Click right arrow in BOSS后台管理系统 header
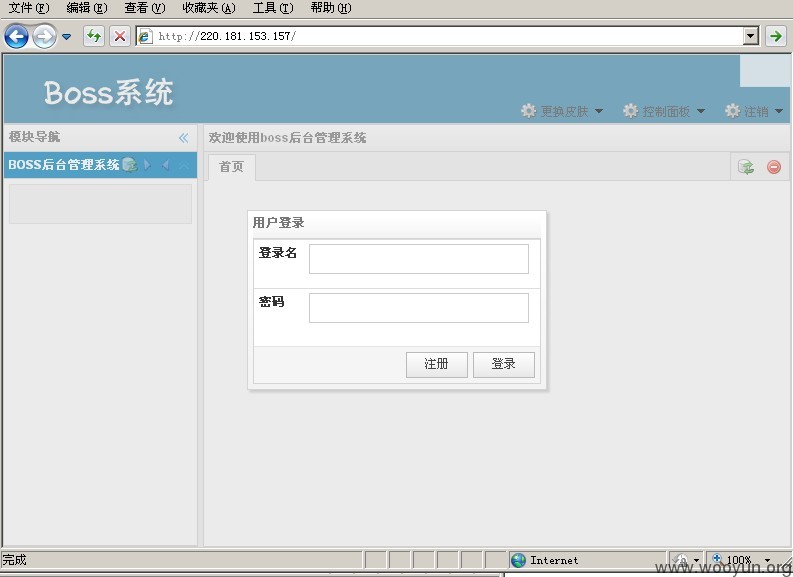The width and height of the screenshot is (793, 577). point(147,165)
